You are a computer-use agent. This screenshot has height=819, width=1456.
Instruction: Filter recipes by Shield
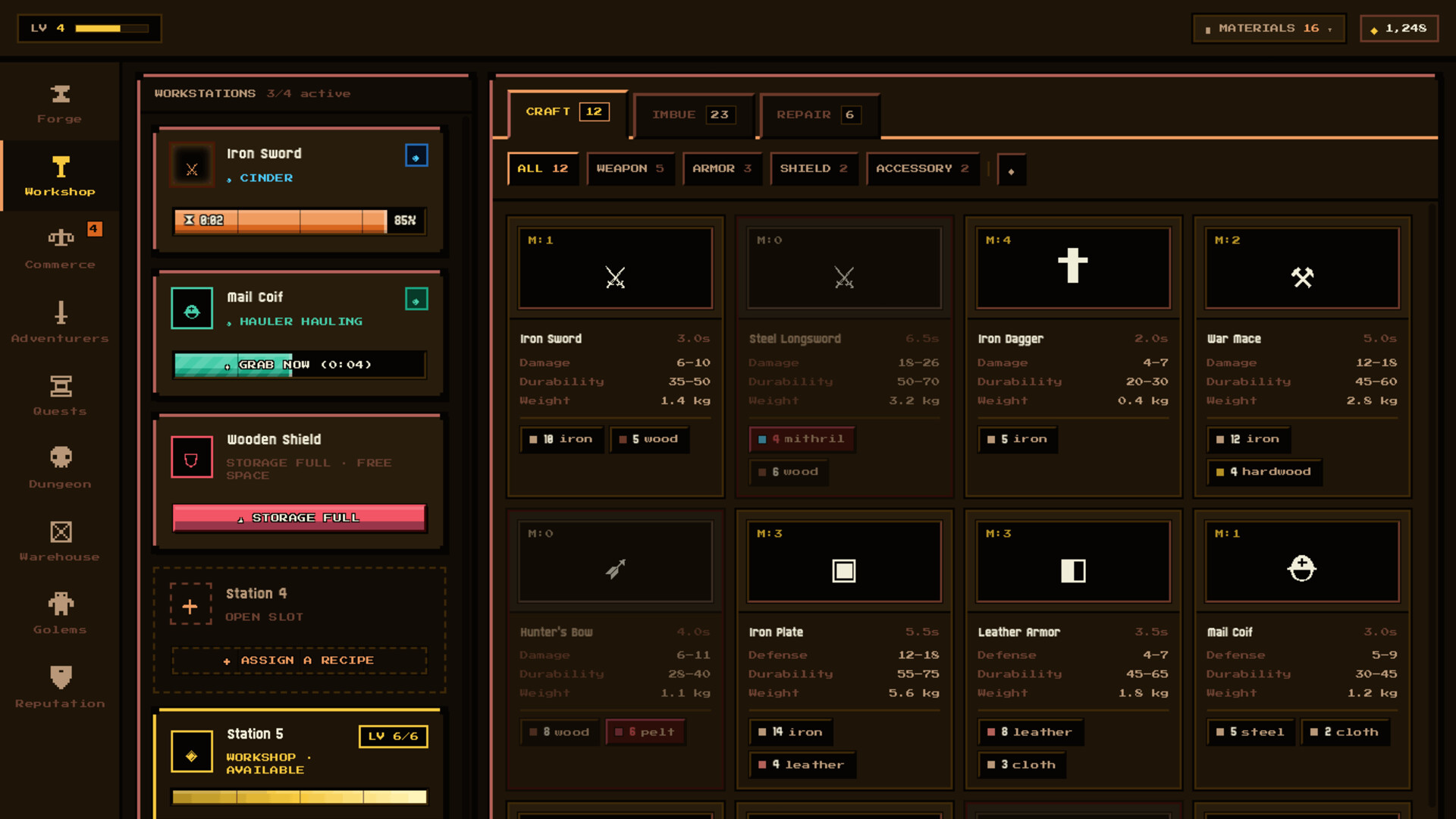coord(814,168)
